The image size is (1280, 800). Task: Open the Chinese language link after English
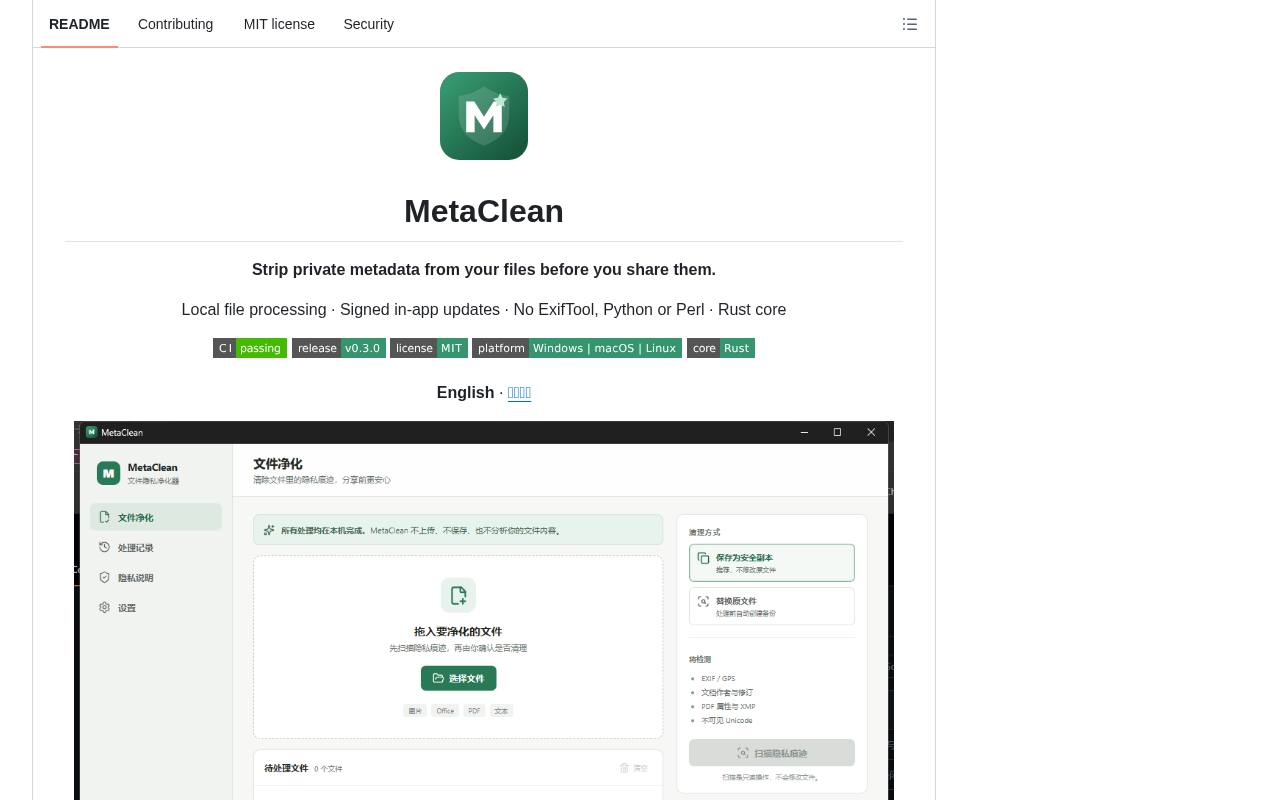(x=519, y=393)
